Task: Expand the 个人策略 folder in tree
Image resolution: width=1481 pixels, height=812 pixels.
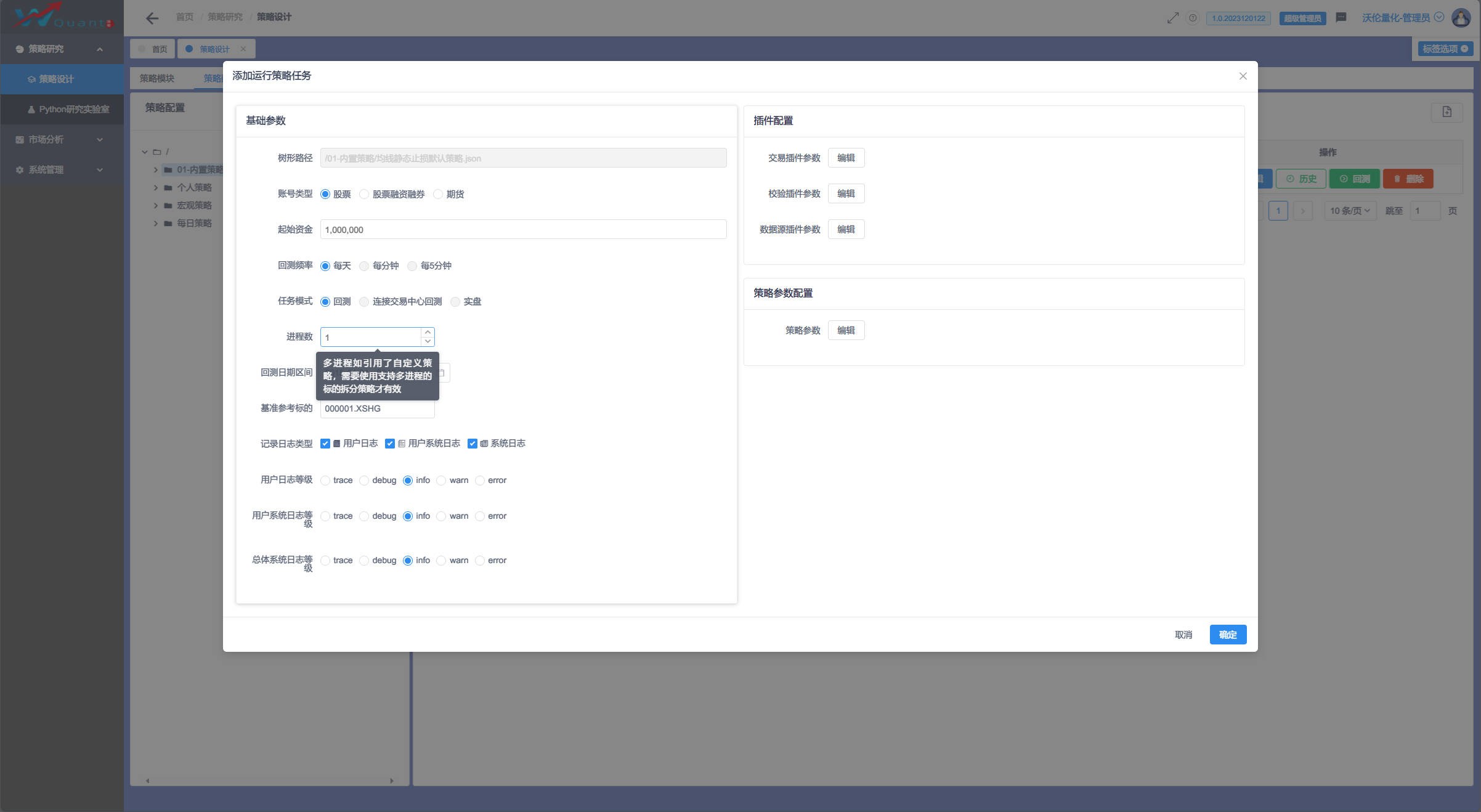Action: [x=156, y=187]
